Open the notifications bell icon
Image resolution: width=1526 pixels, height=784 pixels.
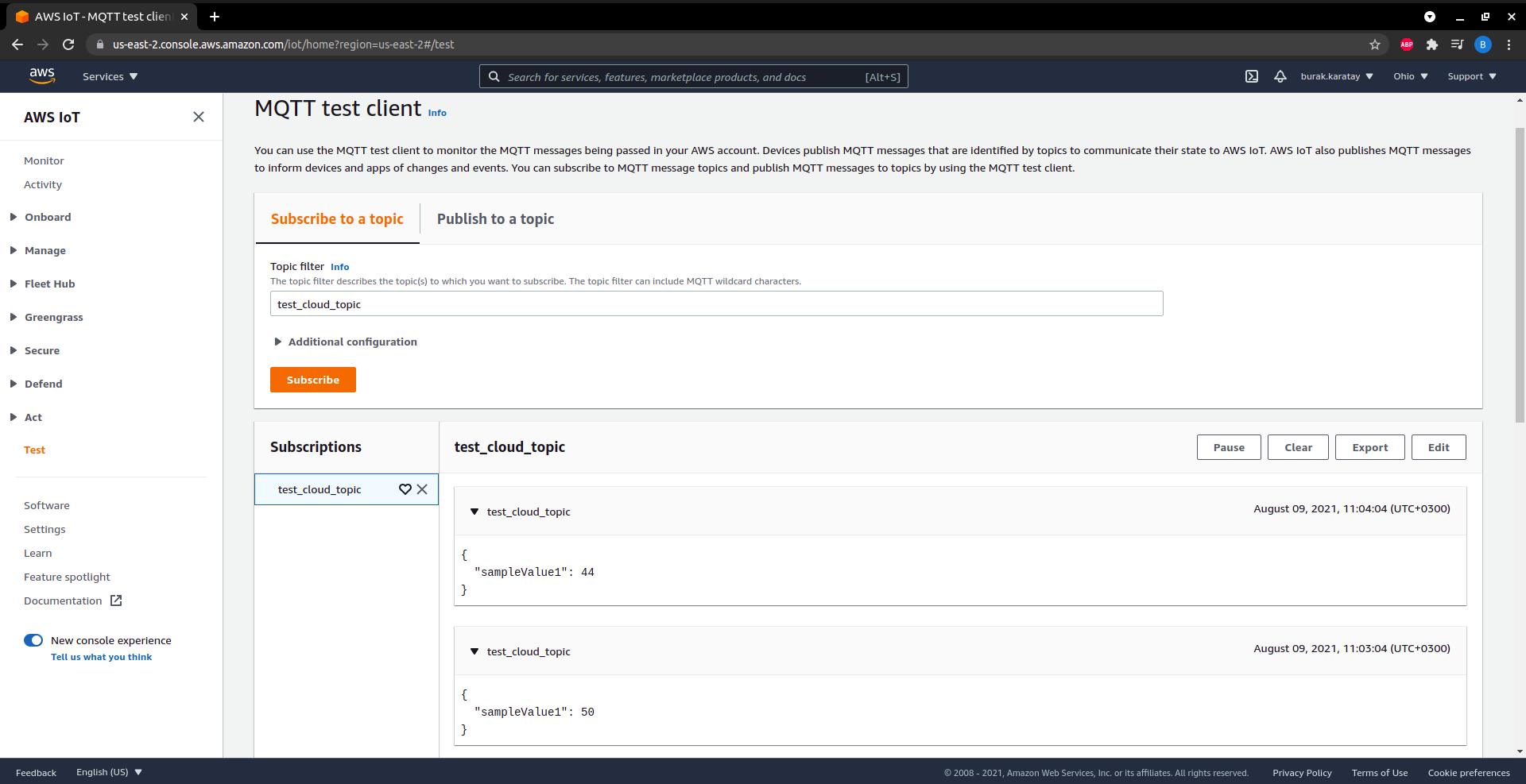coord(1280,76)
